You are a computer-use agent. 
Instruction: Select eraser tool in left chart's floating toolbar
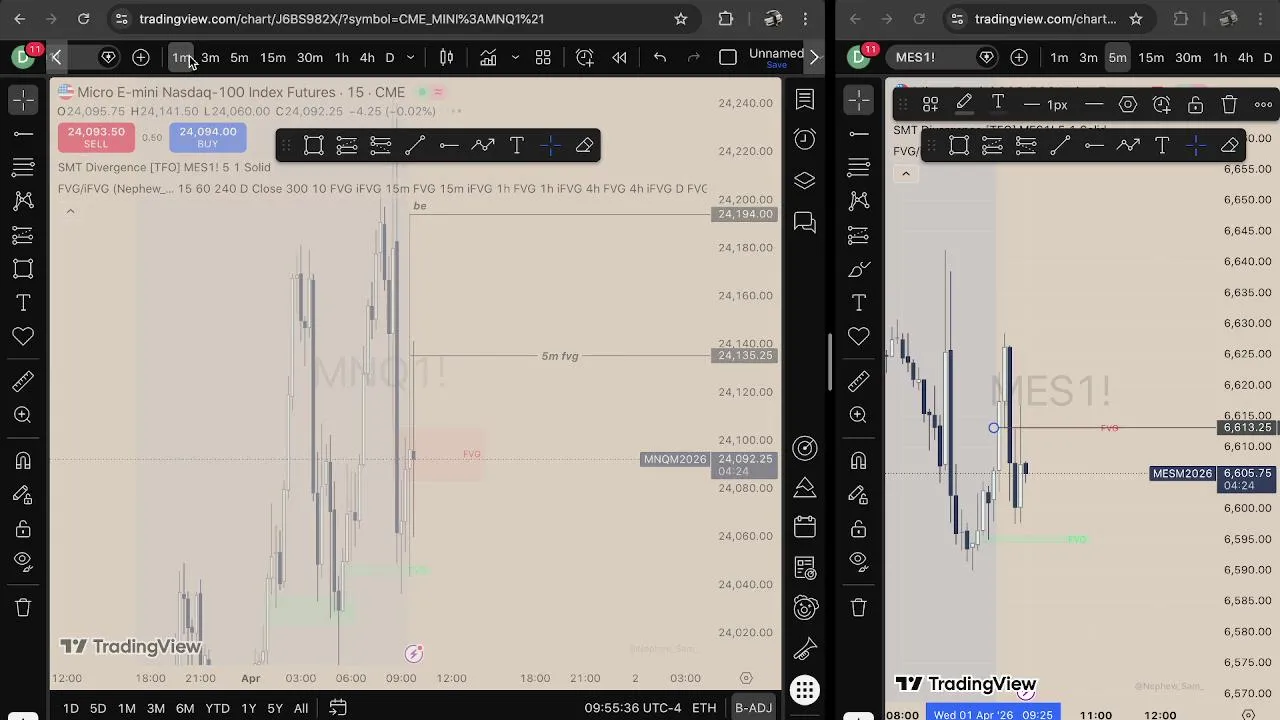tap(585, 146)
